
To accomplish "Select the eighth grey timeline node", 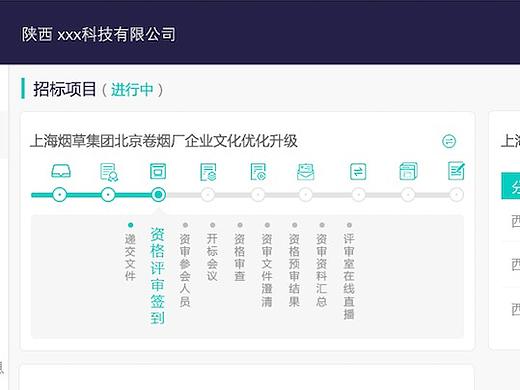I will point(408,195).
